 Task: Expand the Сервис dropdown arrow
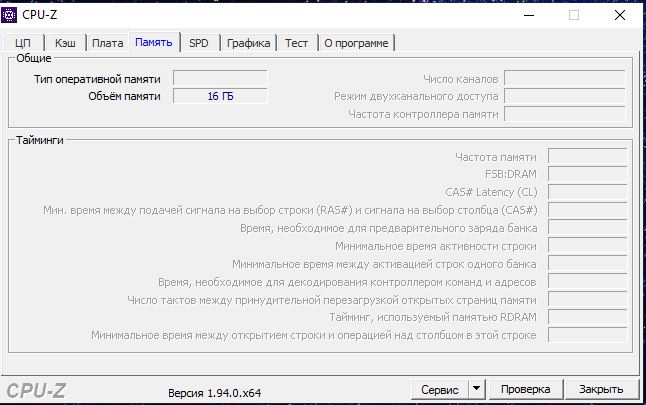[477, 389]
